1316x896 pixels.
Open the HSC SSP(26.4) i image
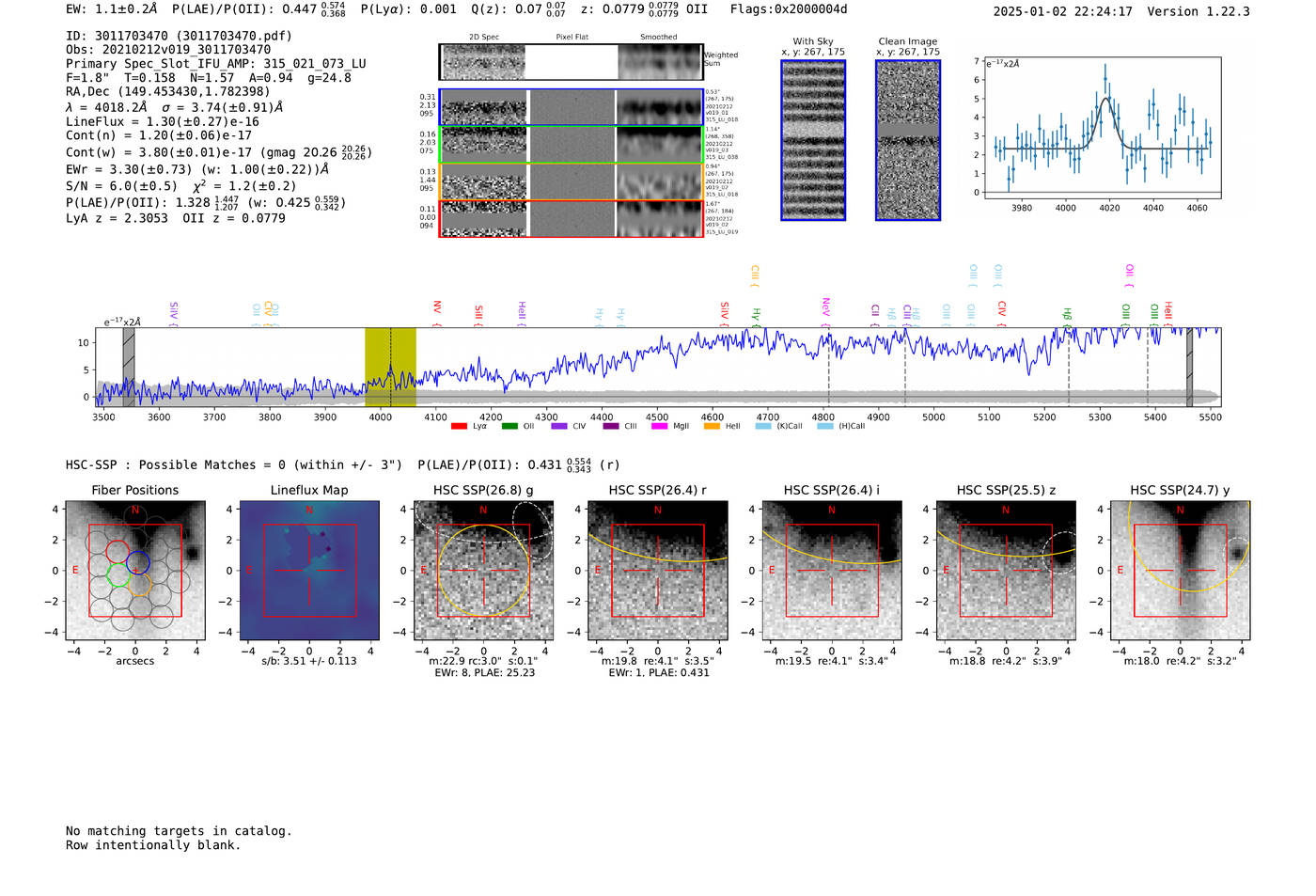click(831, 570)
